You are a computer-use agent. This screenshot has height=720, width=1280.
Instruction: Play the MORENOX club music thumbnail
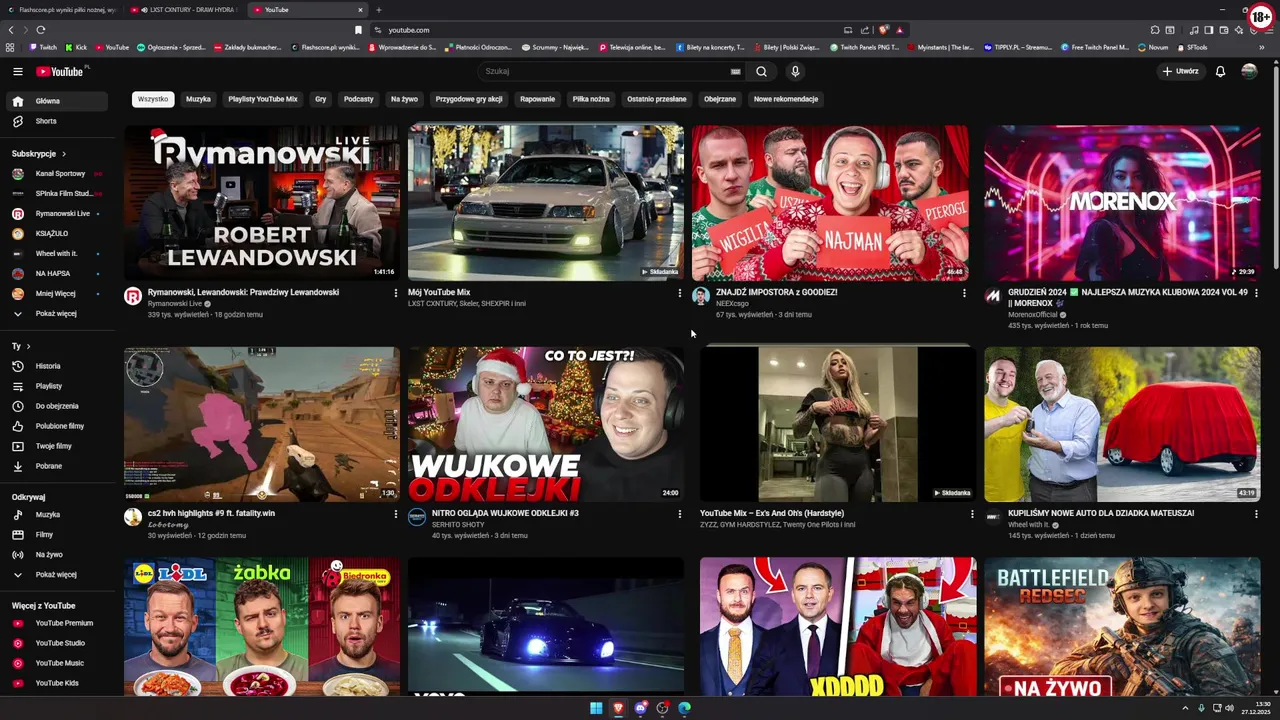(x=1122, y=202)
